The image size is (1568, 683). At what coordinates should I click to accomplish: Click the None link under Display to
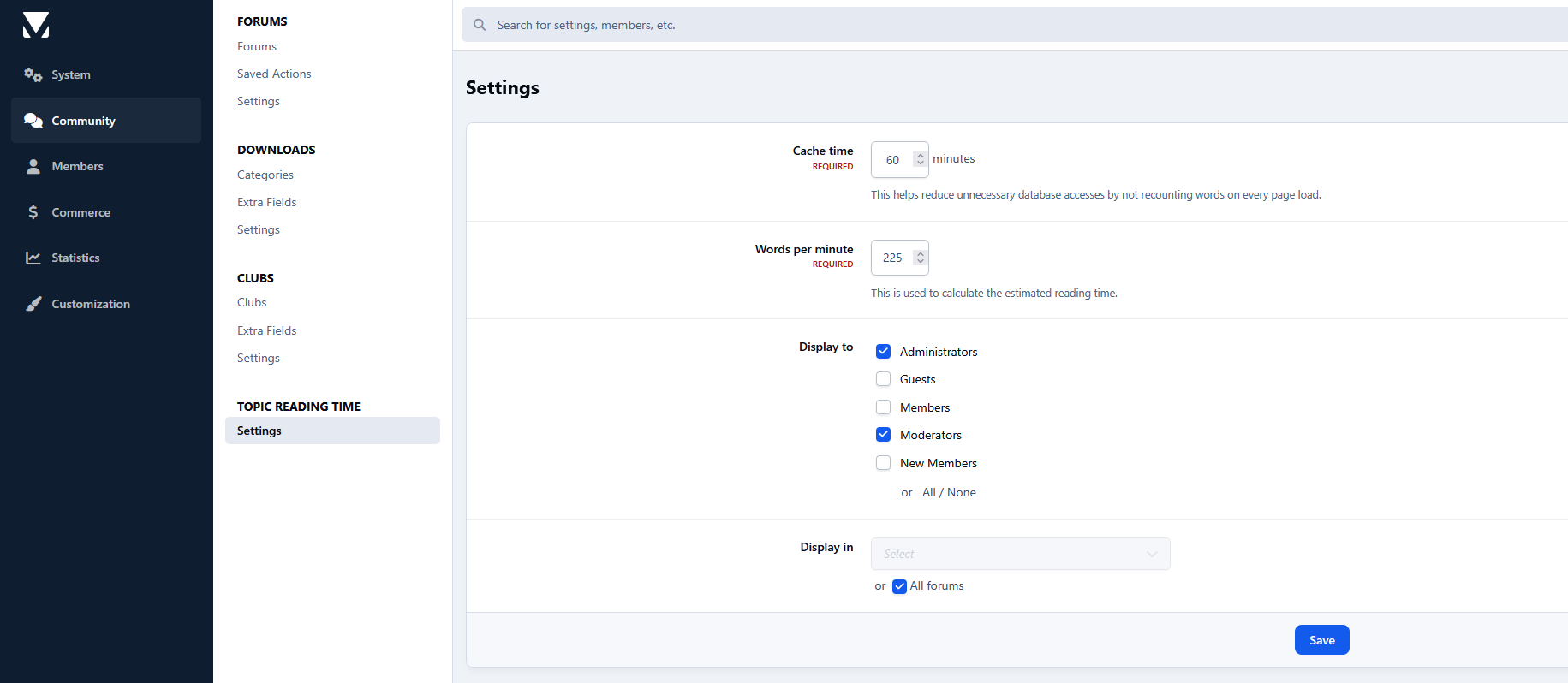(x=962, y=493)
